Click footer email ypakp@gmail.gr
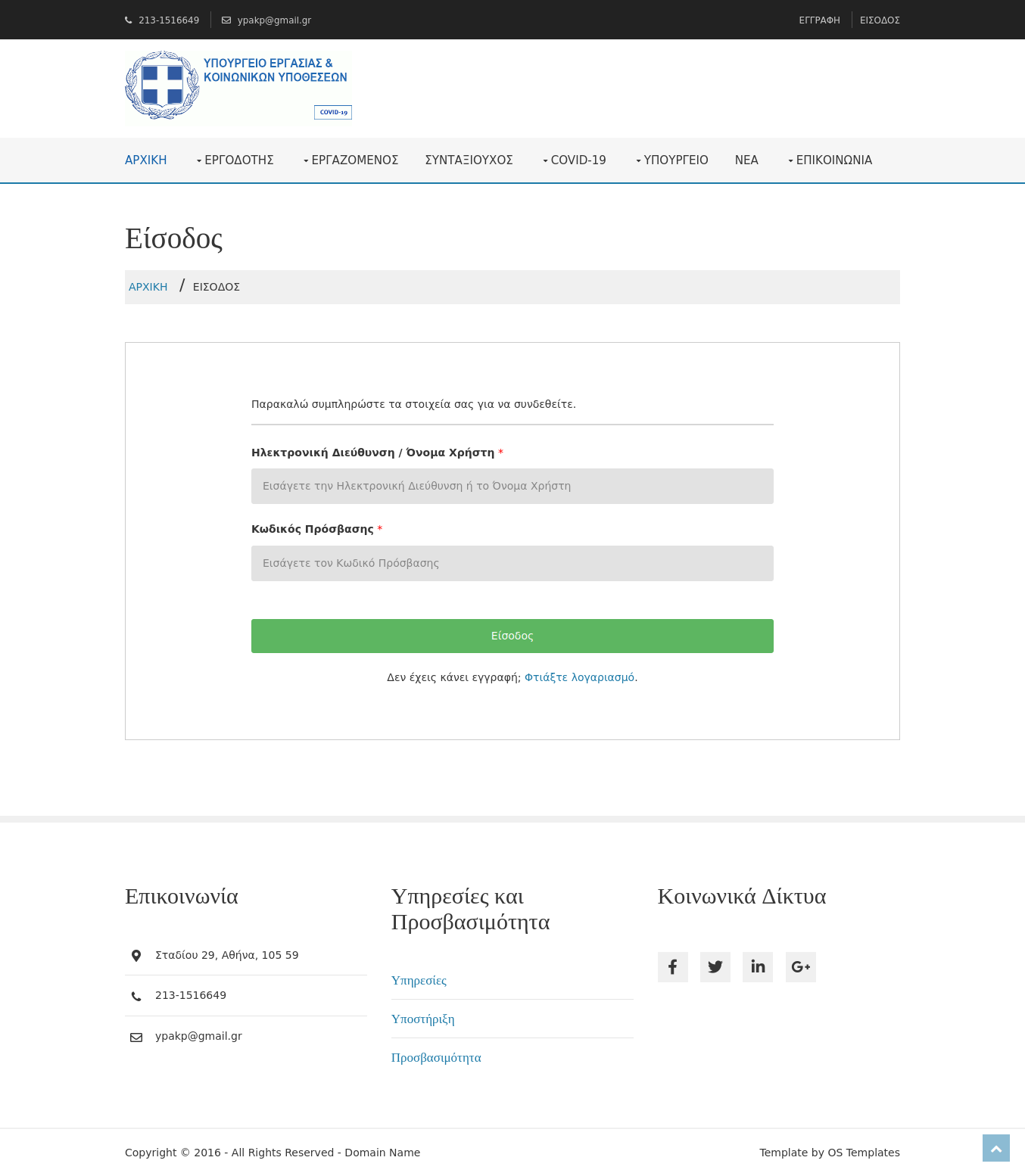This screenshot has width=1025, height=1176. pos(198,1036)
